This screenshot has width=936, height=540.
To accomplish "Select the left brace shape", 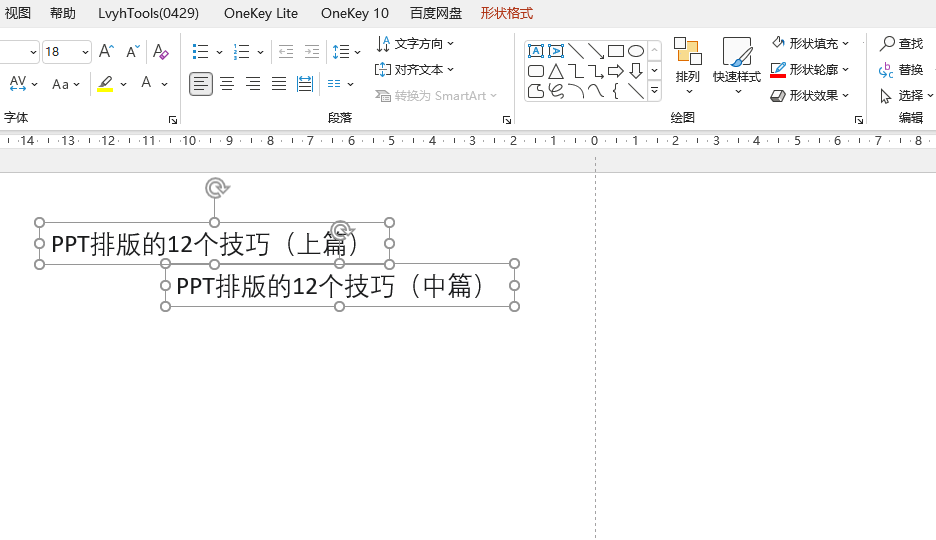I will pos(615,91).
